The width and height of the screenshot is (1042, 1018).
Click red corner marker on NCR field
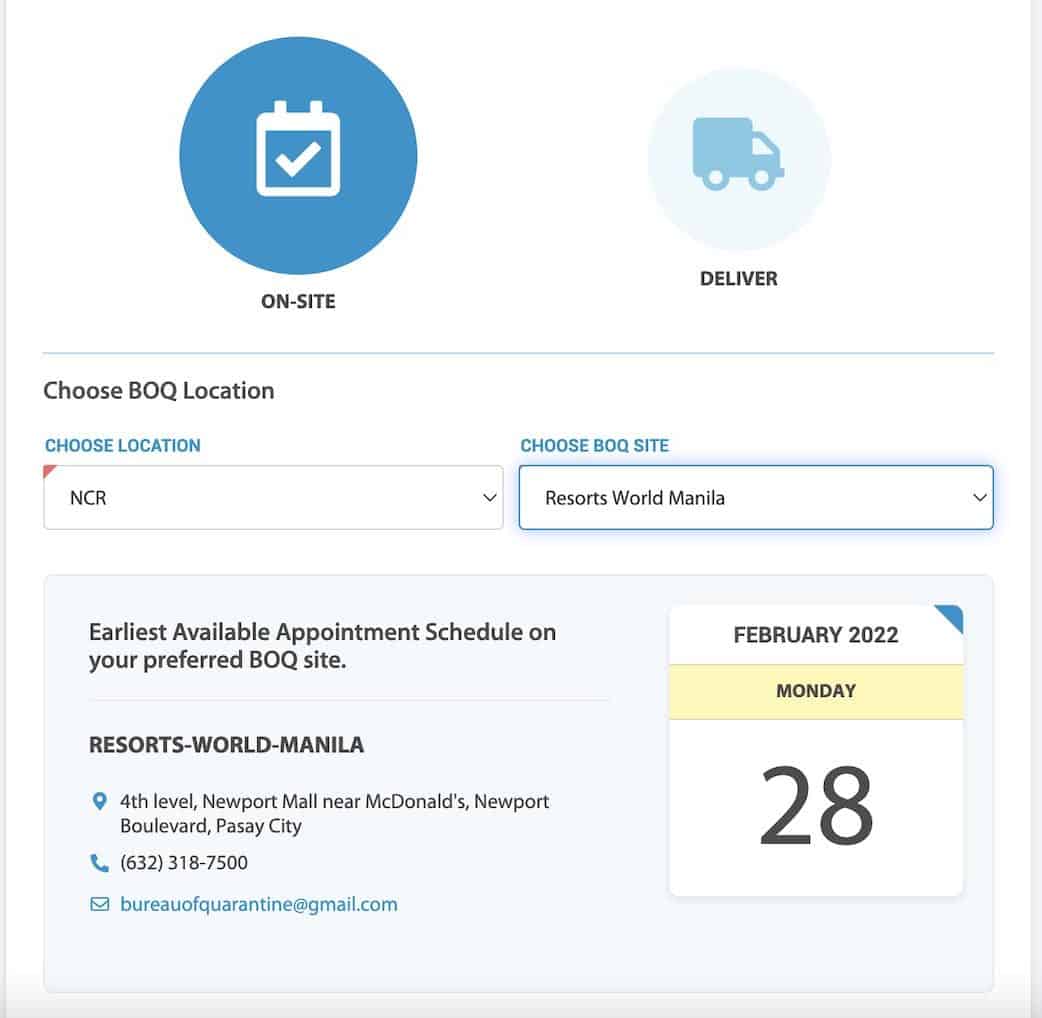click(50, 471)
